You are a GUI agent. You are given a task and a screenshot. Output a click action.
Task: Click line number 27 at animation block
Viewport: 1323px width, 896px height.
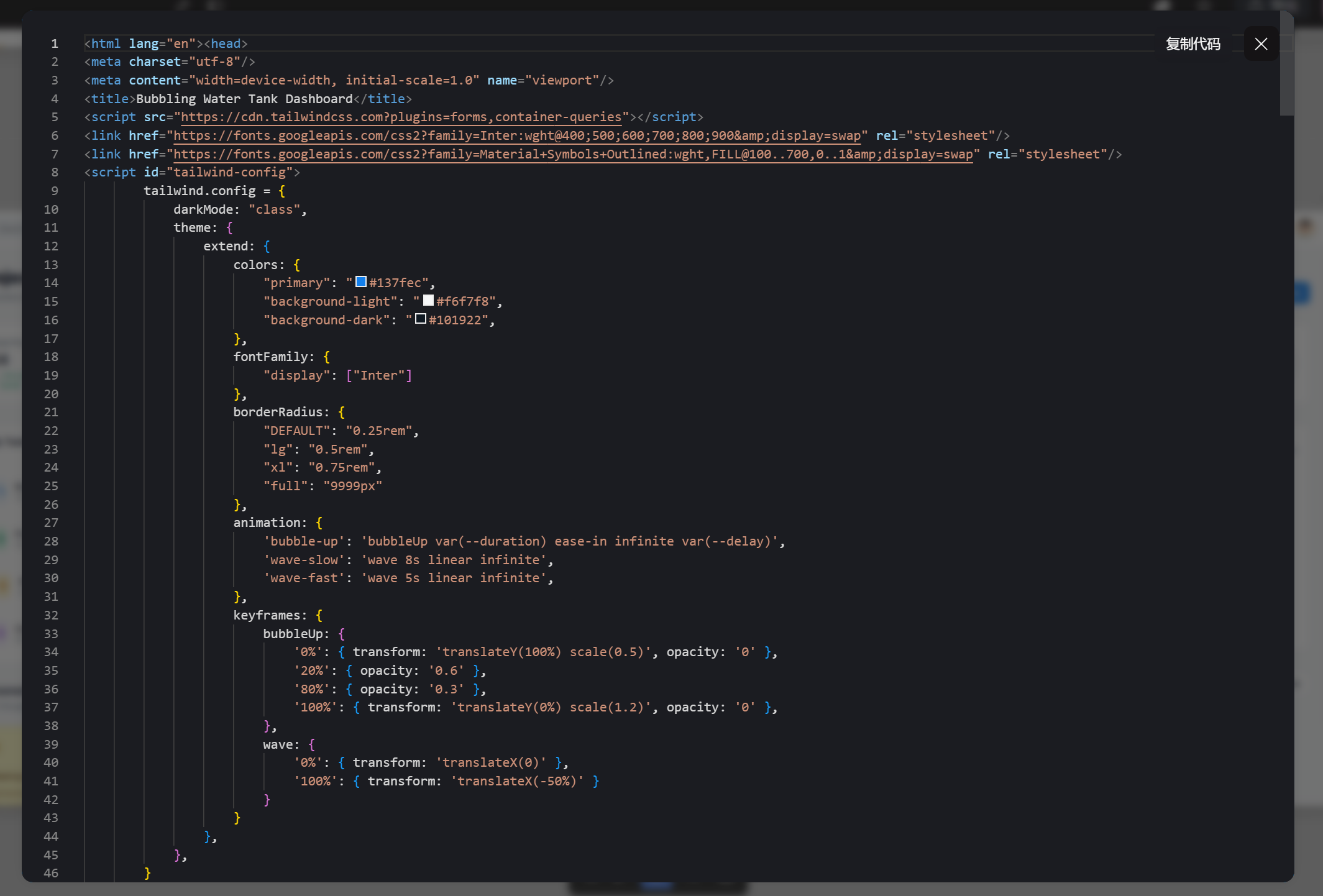(51, 523)
